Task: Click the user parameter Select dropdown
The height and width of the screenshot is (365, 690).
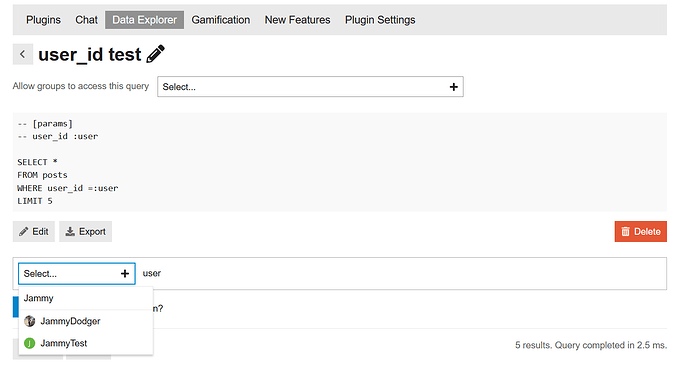Action: pyautogui.click(x=77, y=274)
